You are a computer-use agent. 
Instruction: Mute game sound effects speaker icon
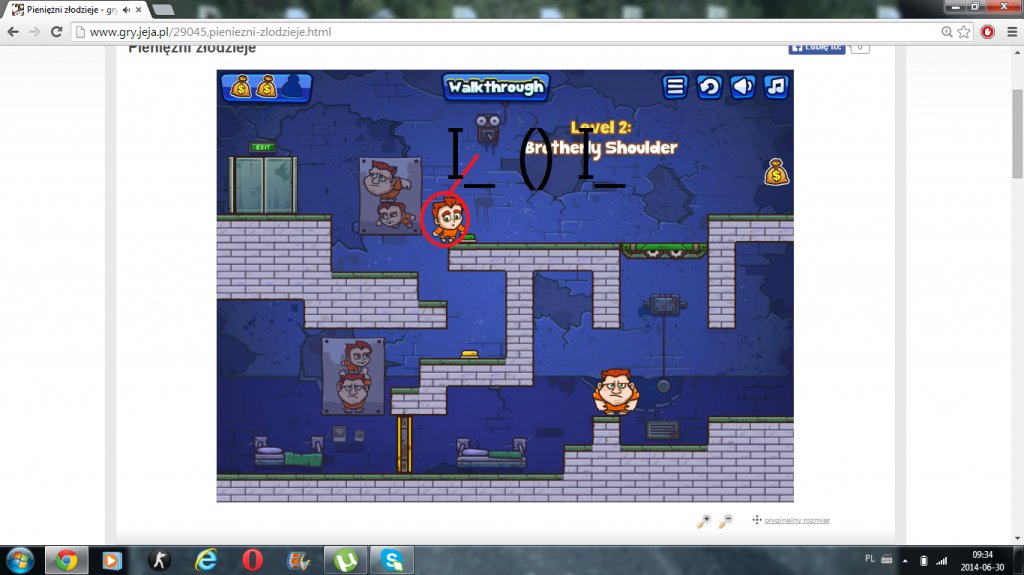(x=743, y=87)
